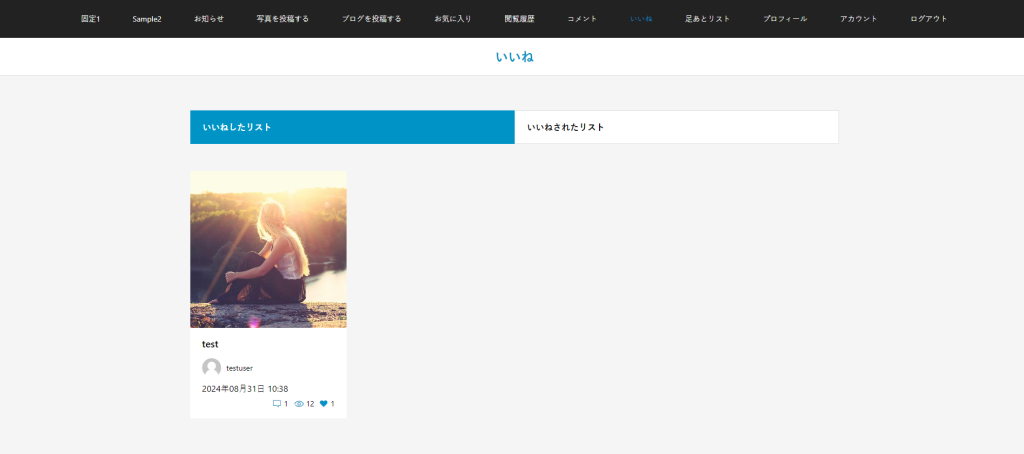Go to コメント in the top menu
This screenshot has height=454, width=1024.
coord(582,19)
